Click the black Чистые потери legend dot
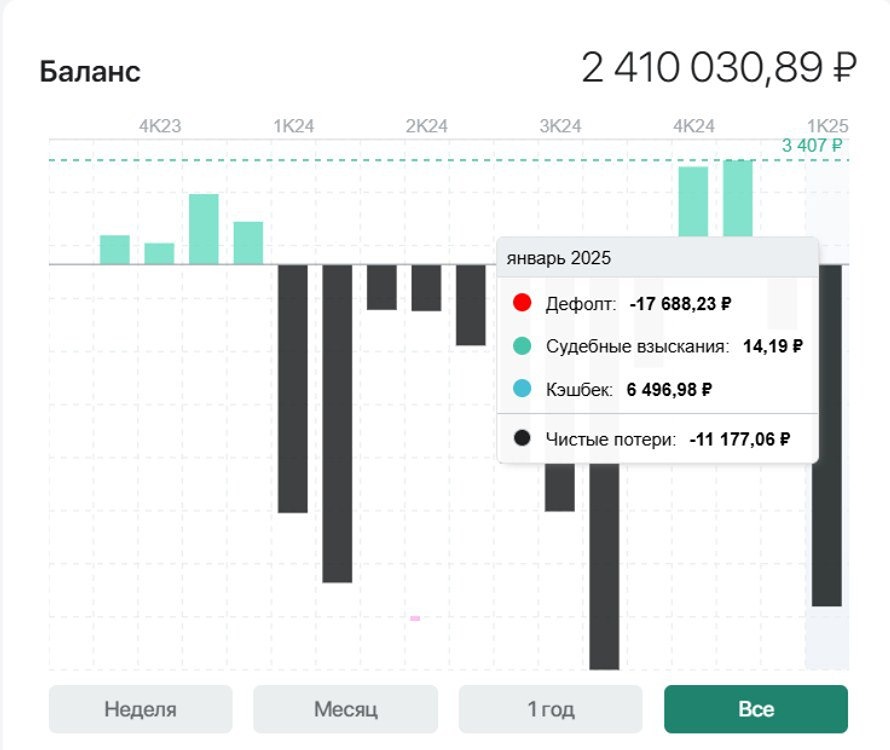 [x=521, y=438]
